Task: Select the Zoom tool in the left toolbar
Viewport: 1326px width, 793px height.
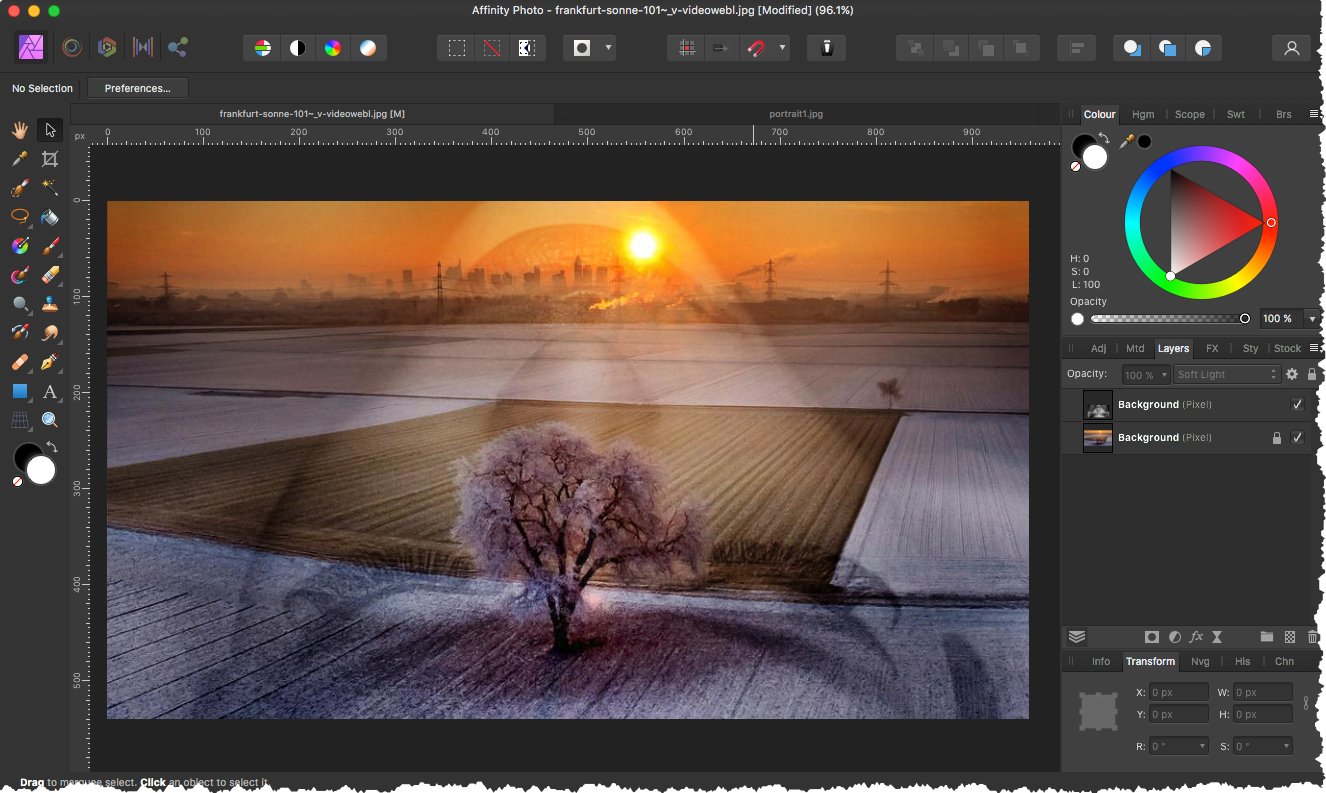Action: point(50,419)
